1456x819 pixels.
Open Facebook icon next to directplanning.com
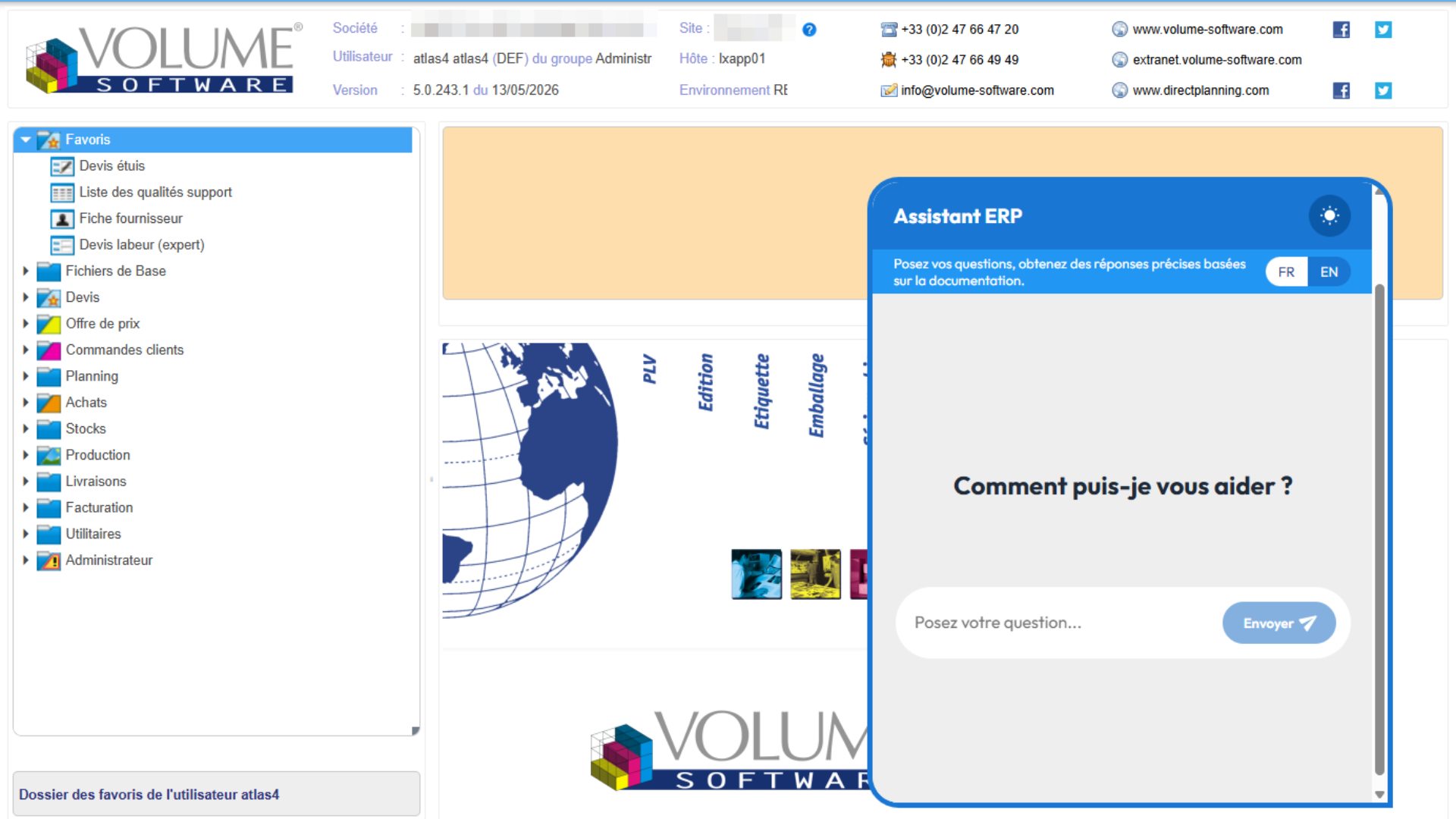tap(1341, 90)
